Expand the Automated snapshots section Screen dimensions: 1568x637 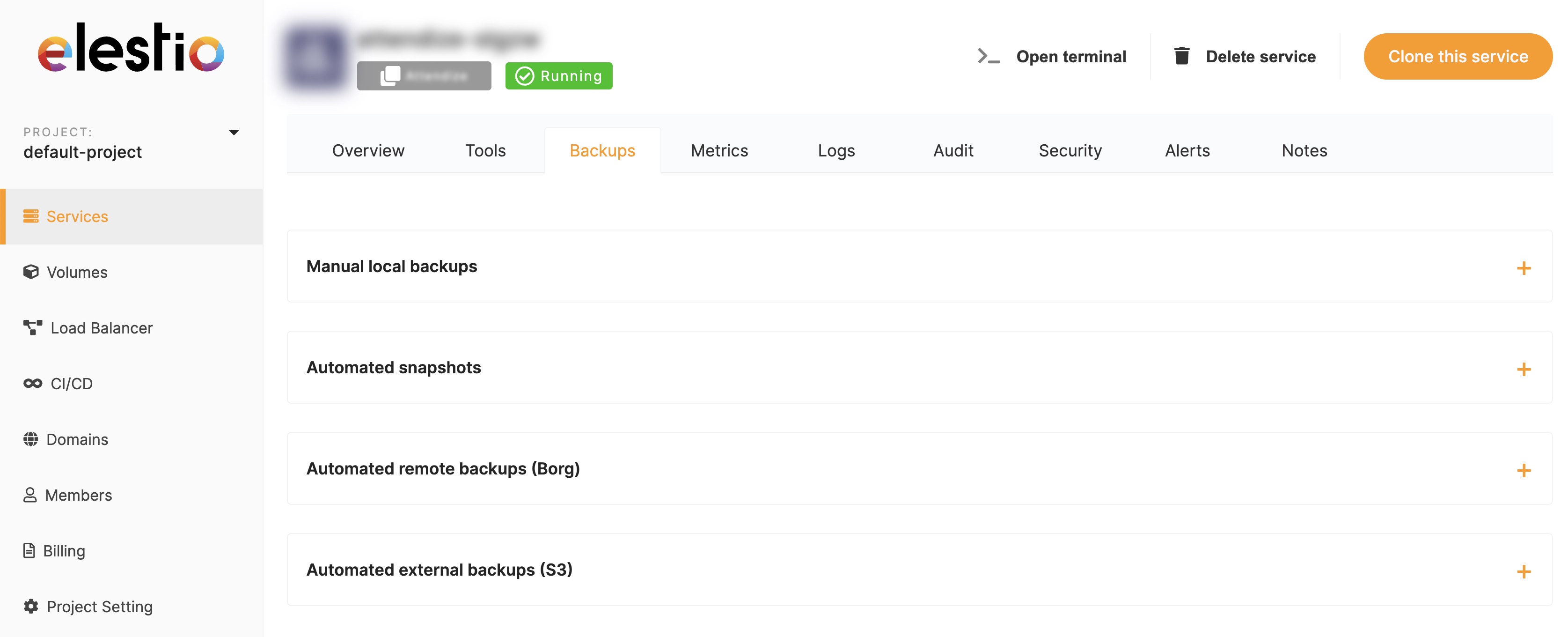coord(1524,368)
